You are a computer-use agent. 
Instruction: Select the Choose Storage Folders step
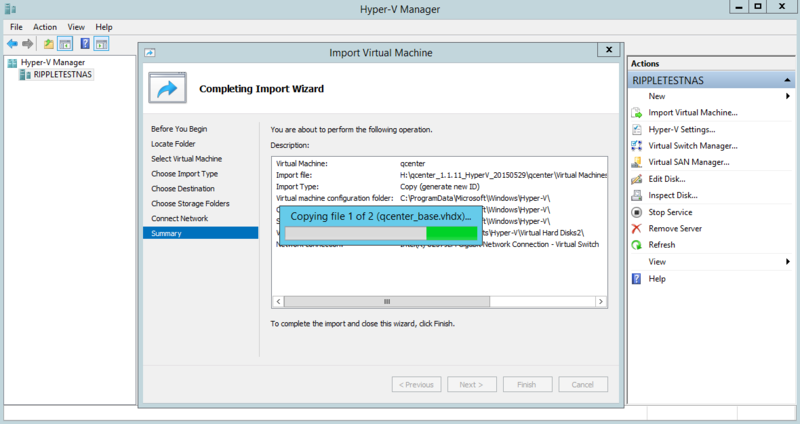(x=190, y=203)
